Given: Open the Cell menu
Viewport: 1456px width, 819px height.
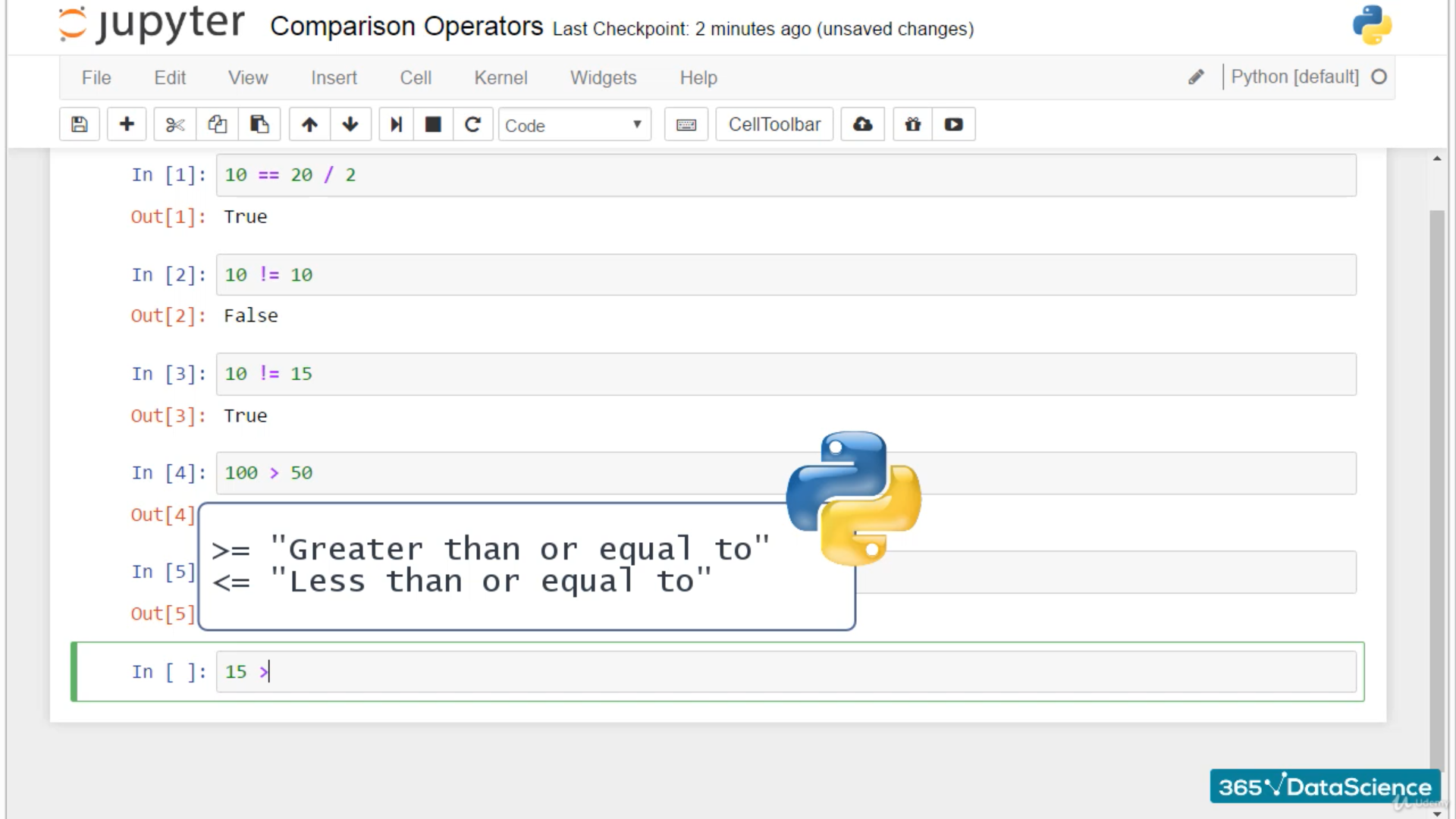Looking at the screenshot, I should tap(416, 77).
